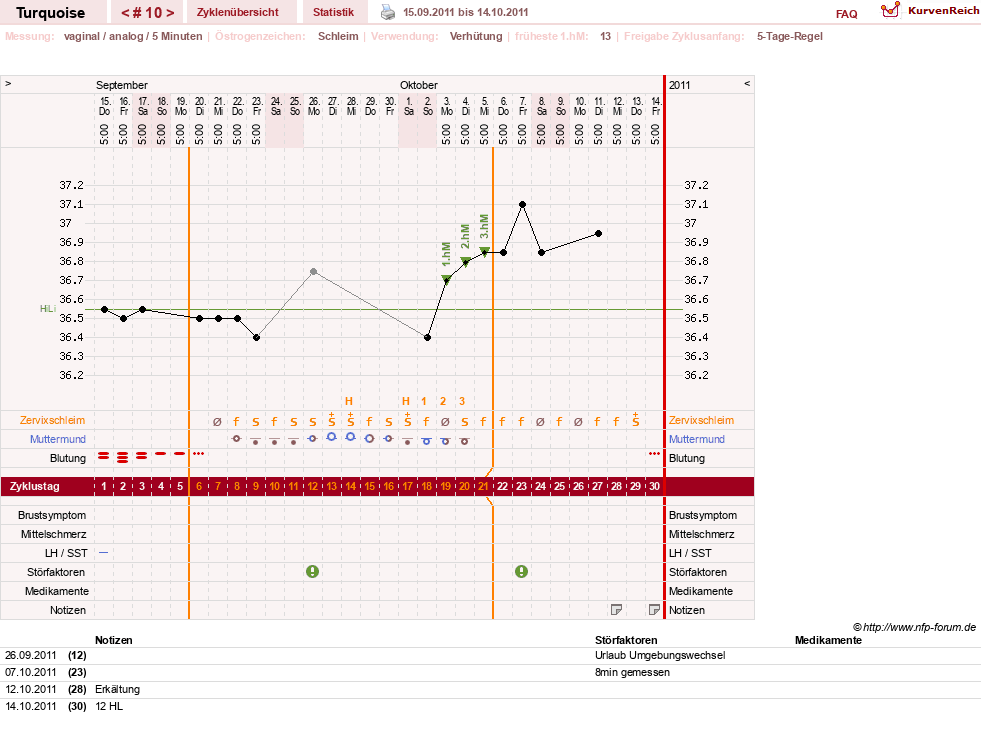981x739 pixels.
Task: Open the Statistik tab
Action: [333, 12]
